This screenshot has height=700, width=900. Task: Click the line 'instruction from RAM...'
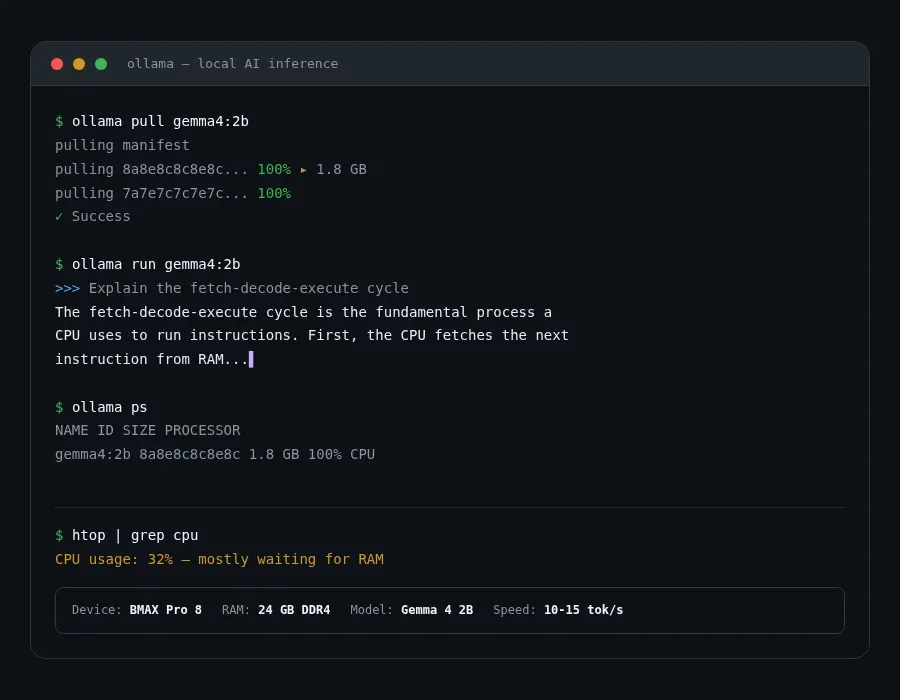pyautogui.click(x=152, y=359)
